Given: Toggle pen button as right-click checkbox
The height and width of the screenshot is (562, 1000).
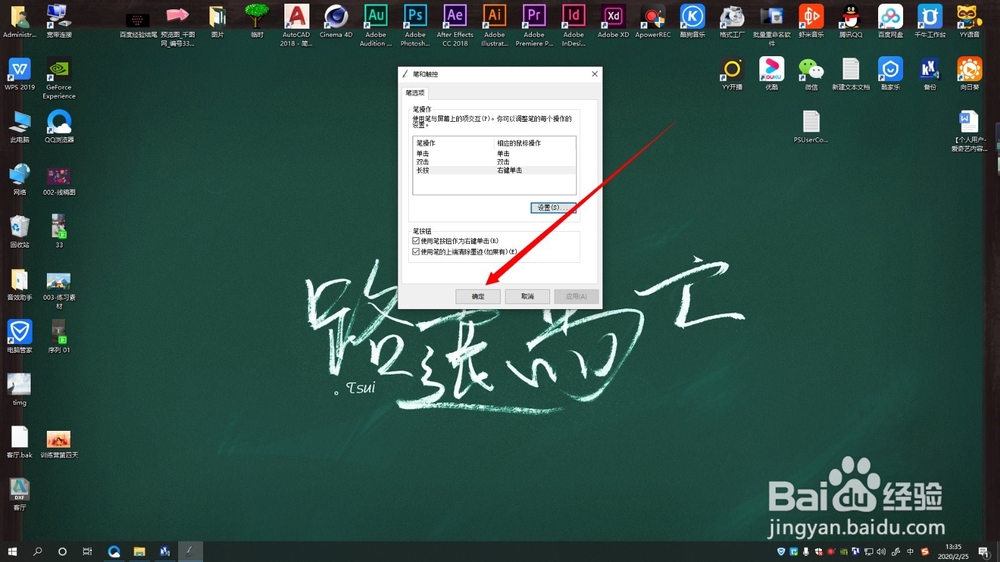Looking at the screenshot, I should [416, 241].
